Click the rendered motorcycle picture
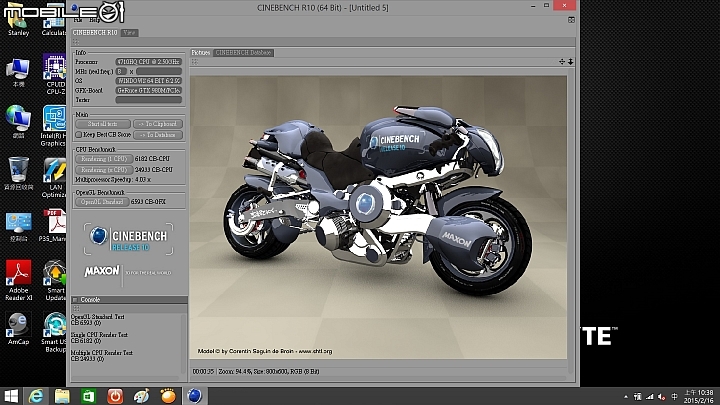 click(x=379, y=217)
